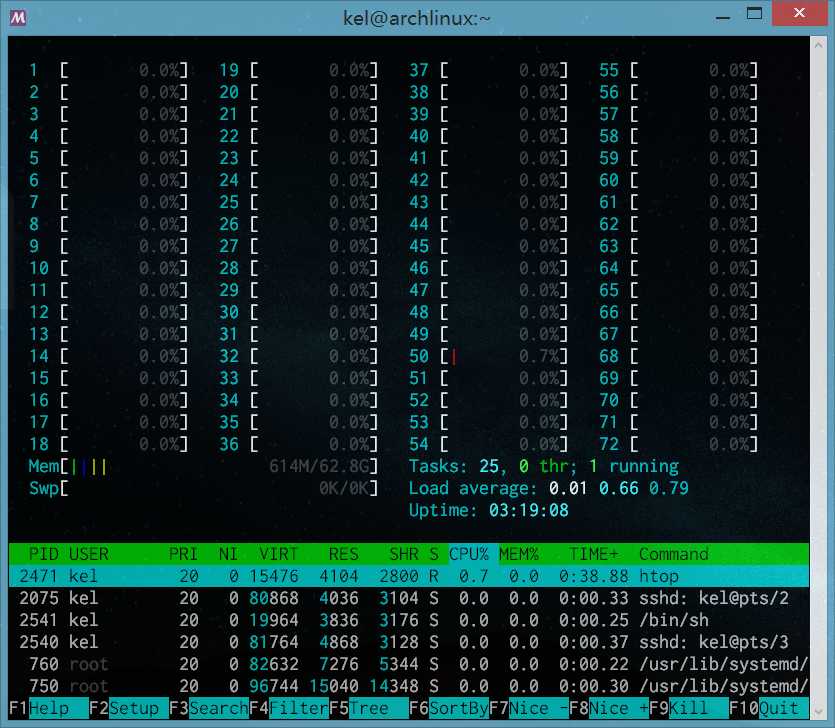The width and height of the screenshot is (835, 728).
Task: Sort by the SHR column header
Action: 404,554
